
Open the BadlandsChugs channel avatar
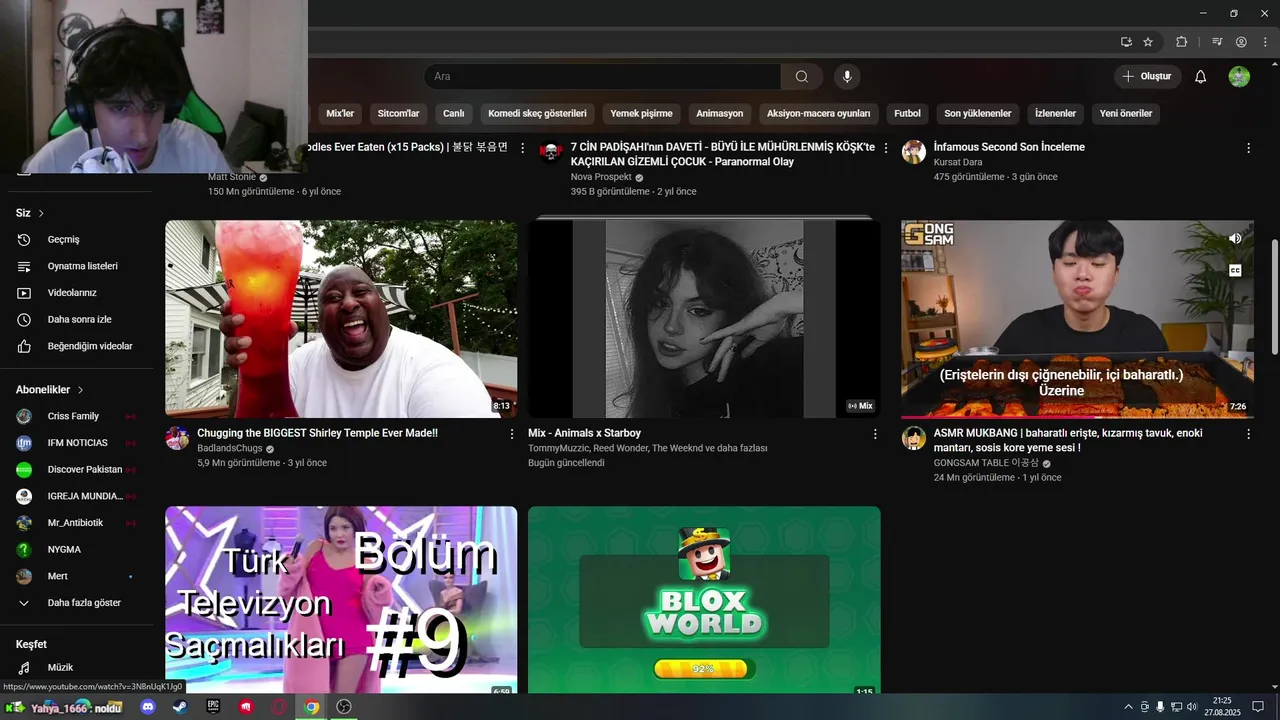coord(177,438)
